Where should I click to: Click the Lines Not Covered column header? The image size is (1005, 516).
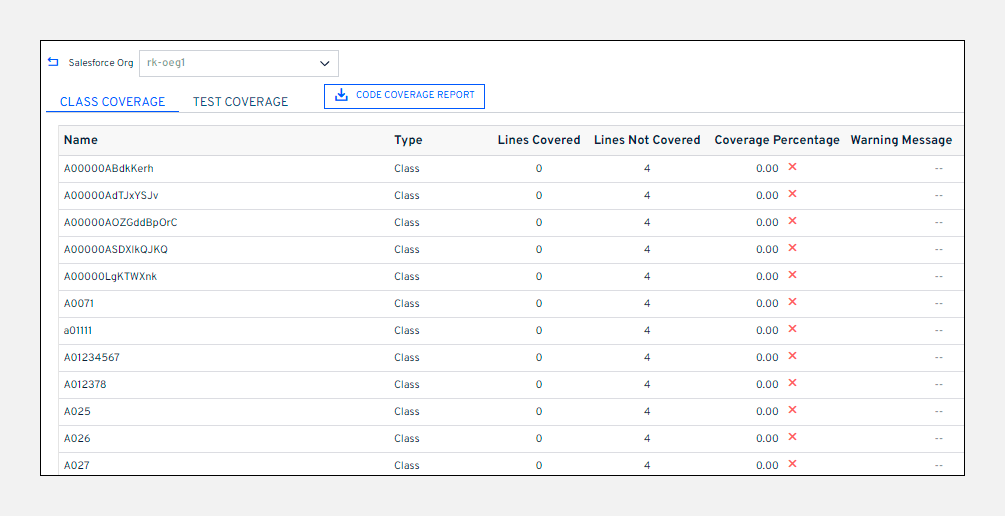(x=646, y=140)
